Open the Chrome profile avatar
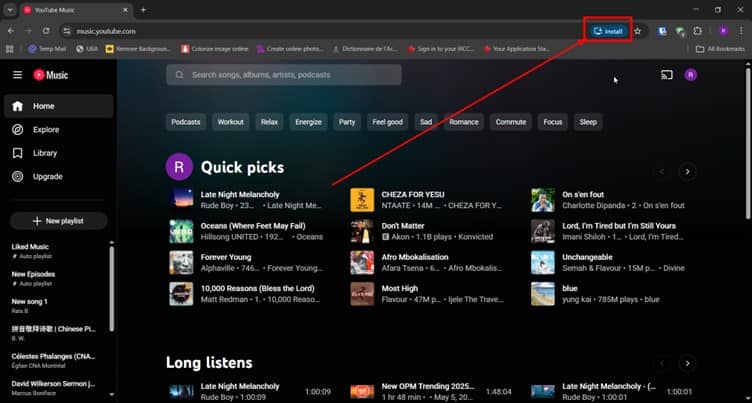Image resolution: width=752 pixels, height=403 pixels. pos(724,31)
